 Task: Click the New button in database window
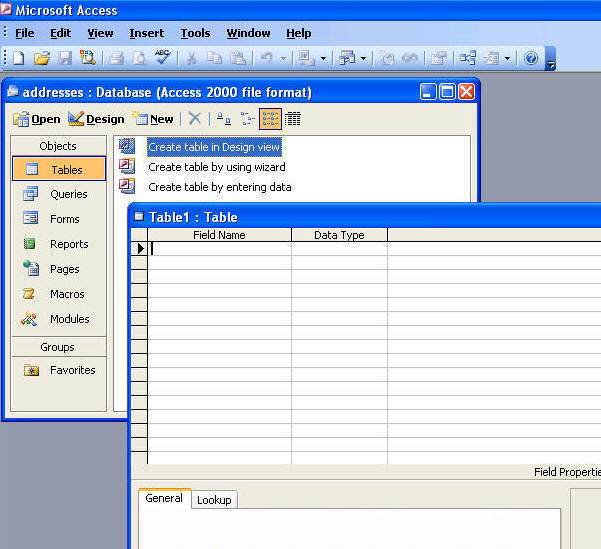tap(153, 119)
